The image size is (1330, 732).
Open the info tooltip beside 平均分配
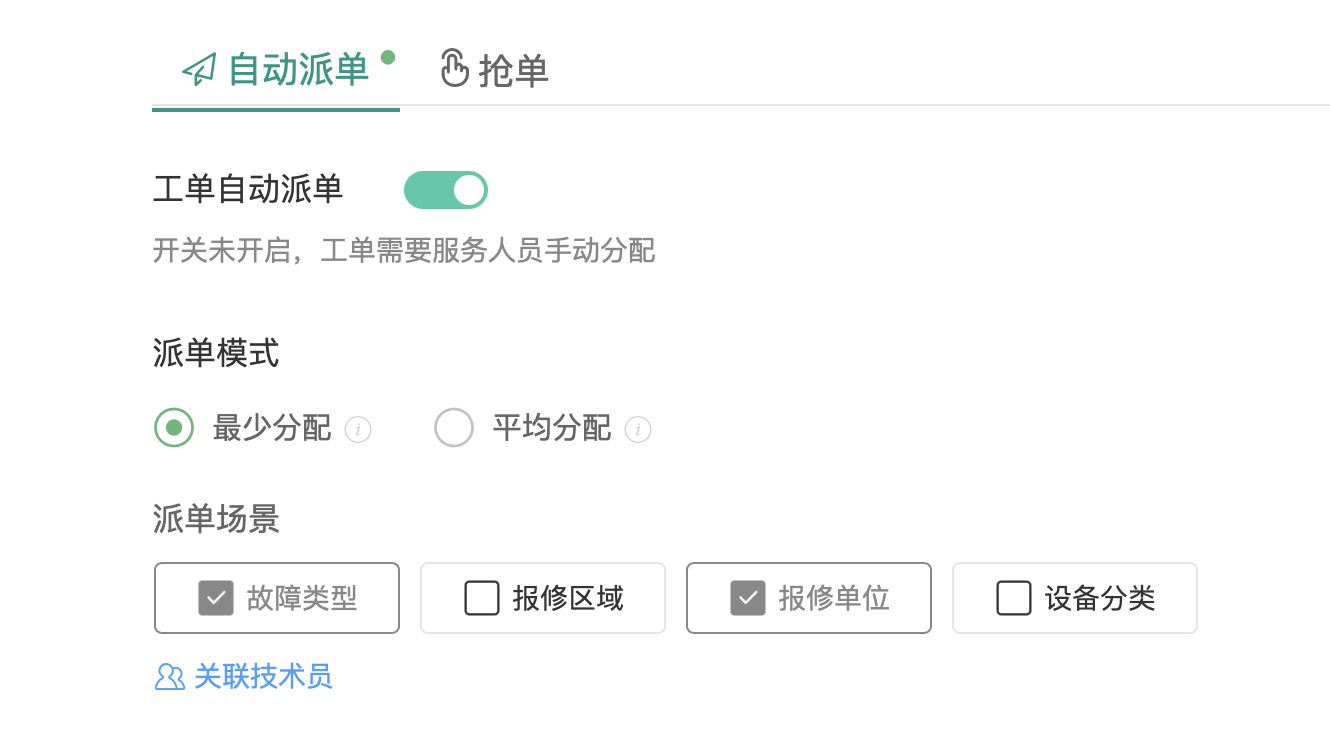[639, 428]
